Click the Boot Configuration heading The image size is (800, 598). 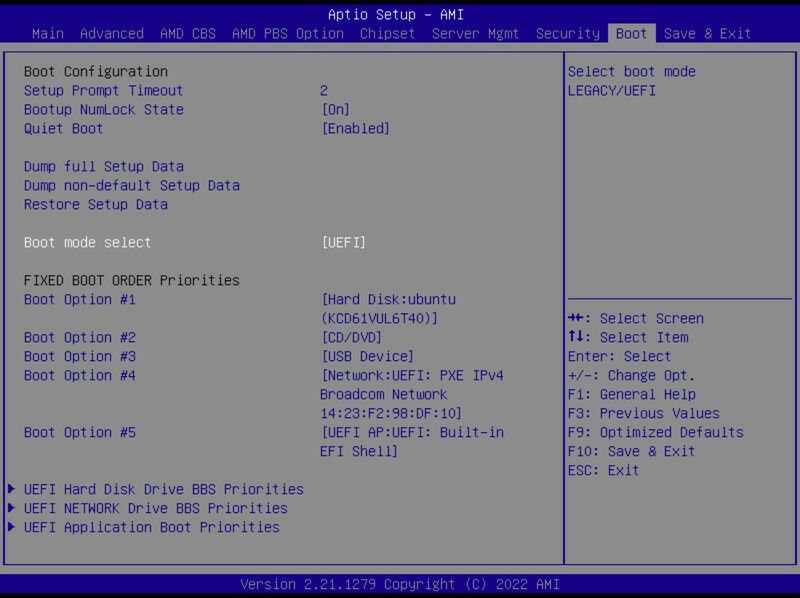point(95,71)
